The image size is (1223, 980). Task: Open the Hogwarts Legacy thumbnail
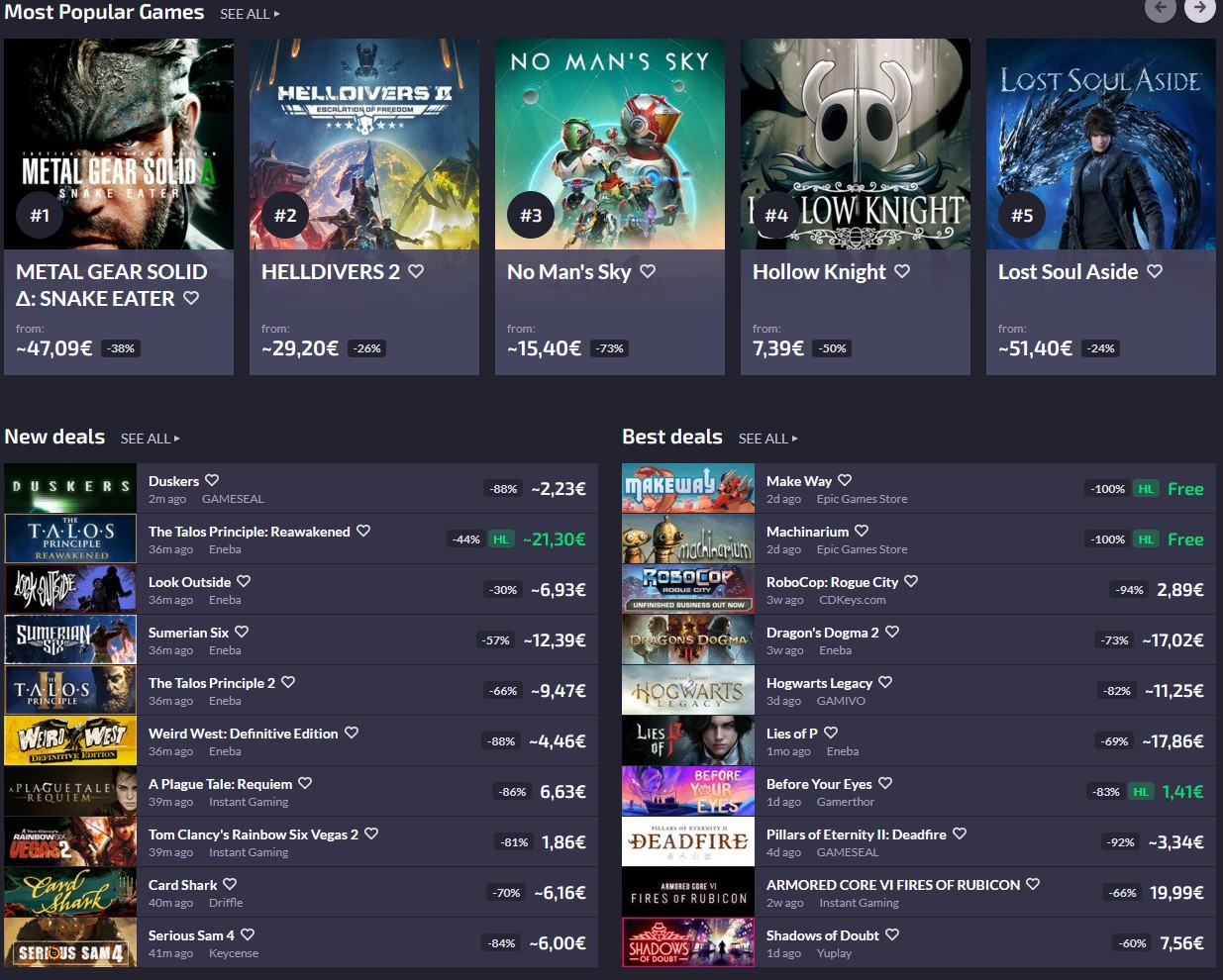688,690
